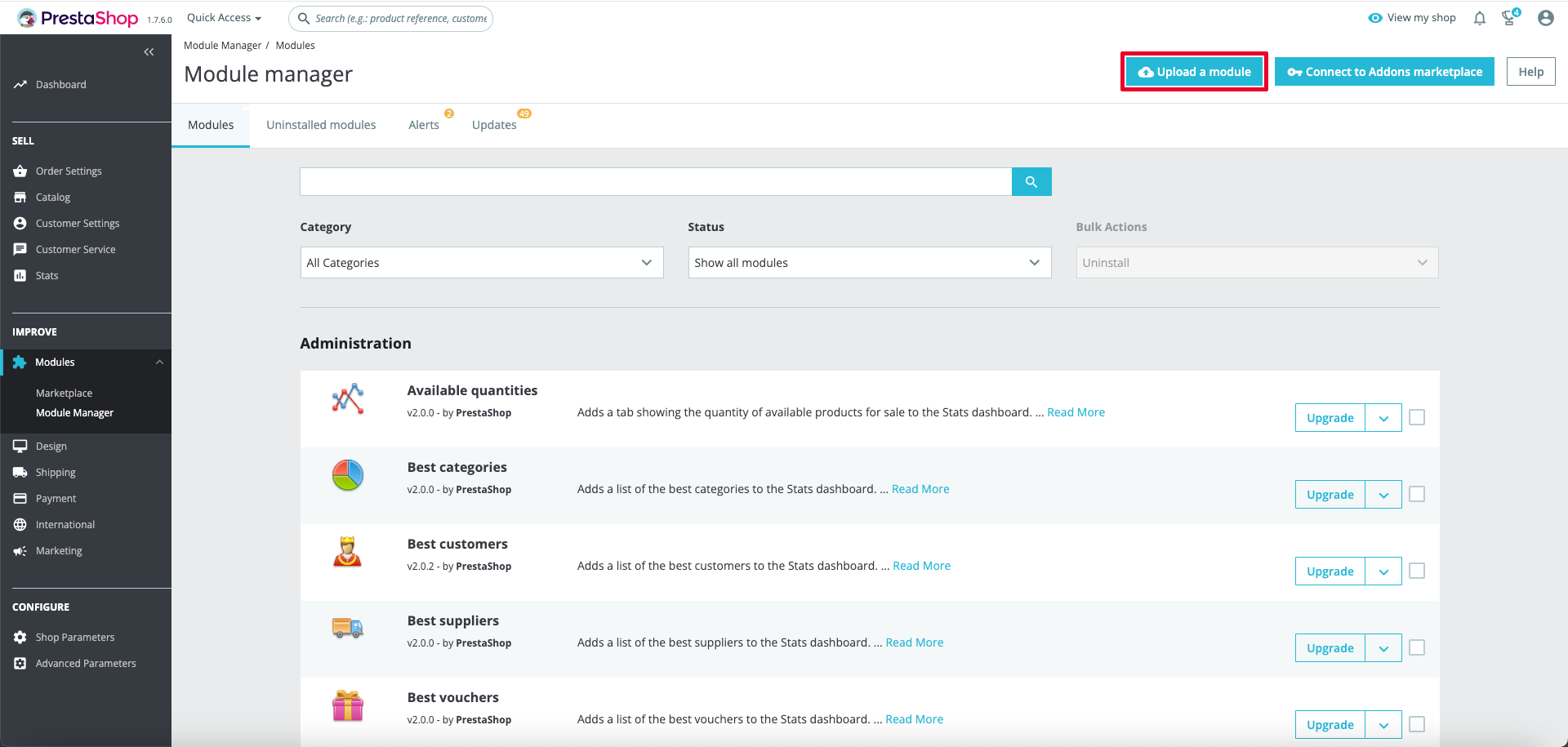This screenshot has width=1568, height=747.
Task: Expand actions arrow for Best customers
Action: (1383, 571)
